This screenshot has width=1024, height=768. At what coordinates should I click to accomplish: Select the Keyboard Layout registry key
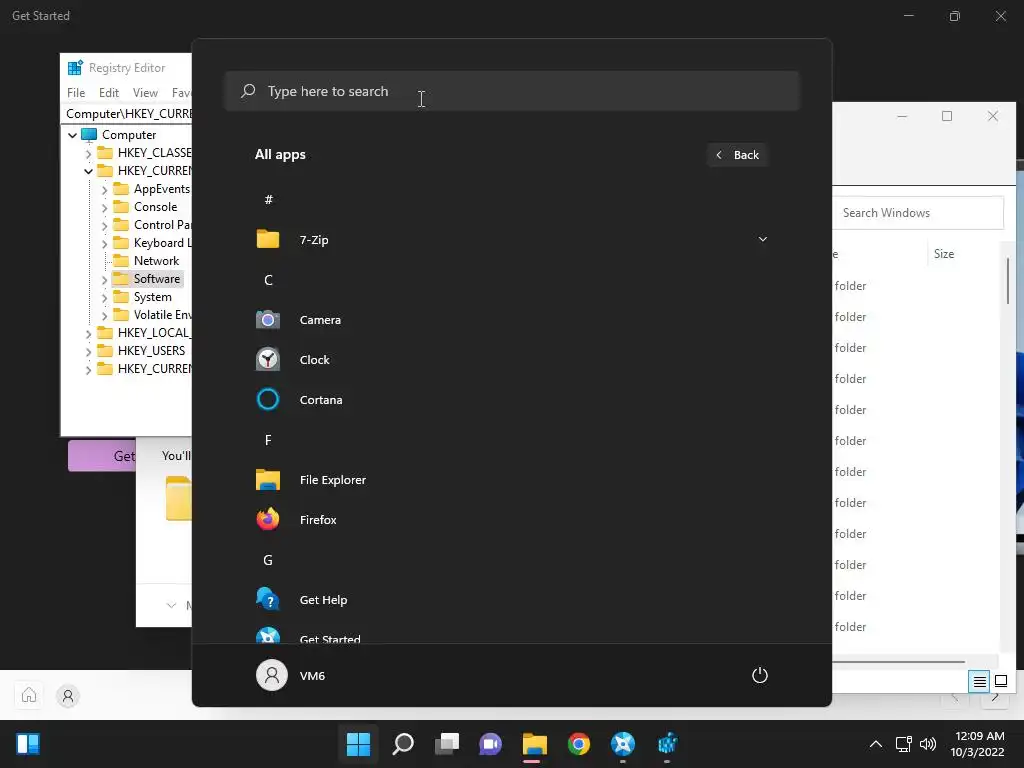162,243
